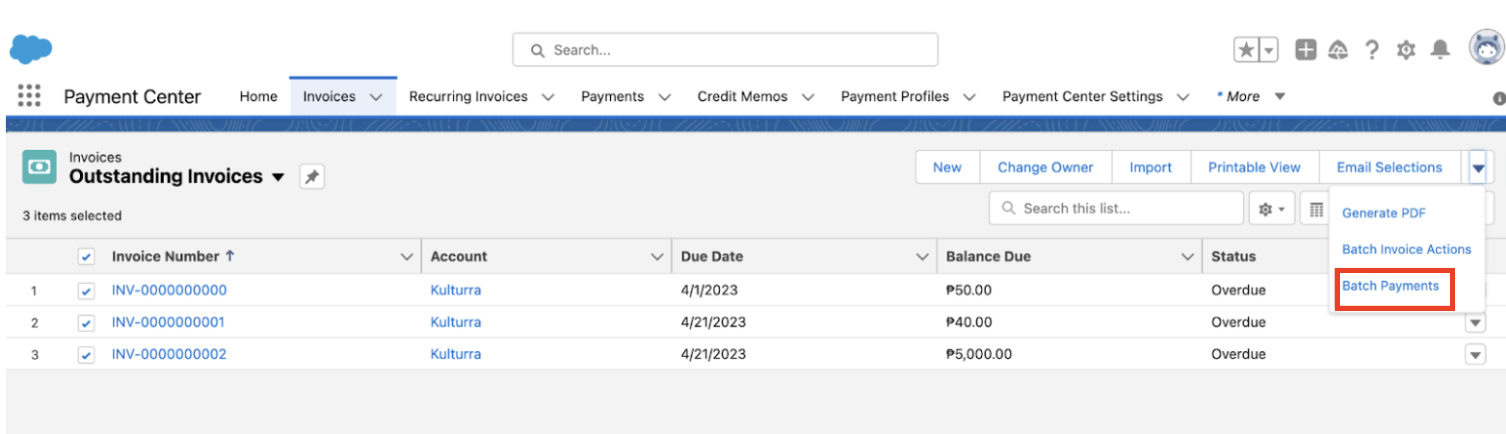Open row actions for INV-0000000002
This screenshot has height=434, width=1506.
tap(1474, 355)
